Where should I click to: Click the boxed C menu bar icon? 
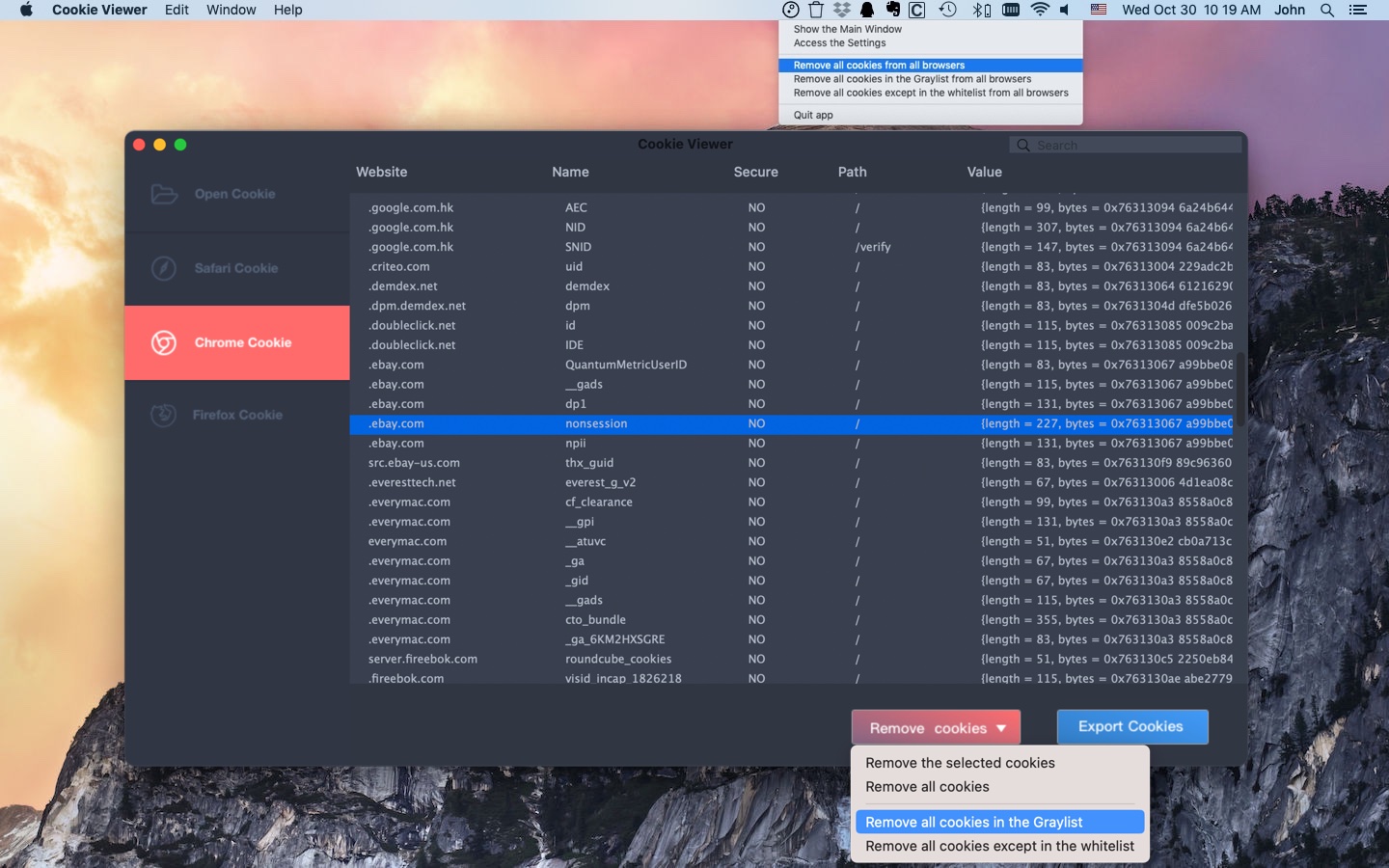[x=917, y=10]
